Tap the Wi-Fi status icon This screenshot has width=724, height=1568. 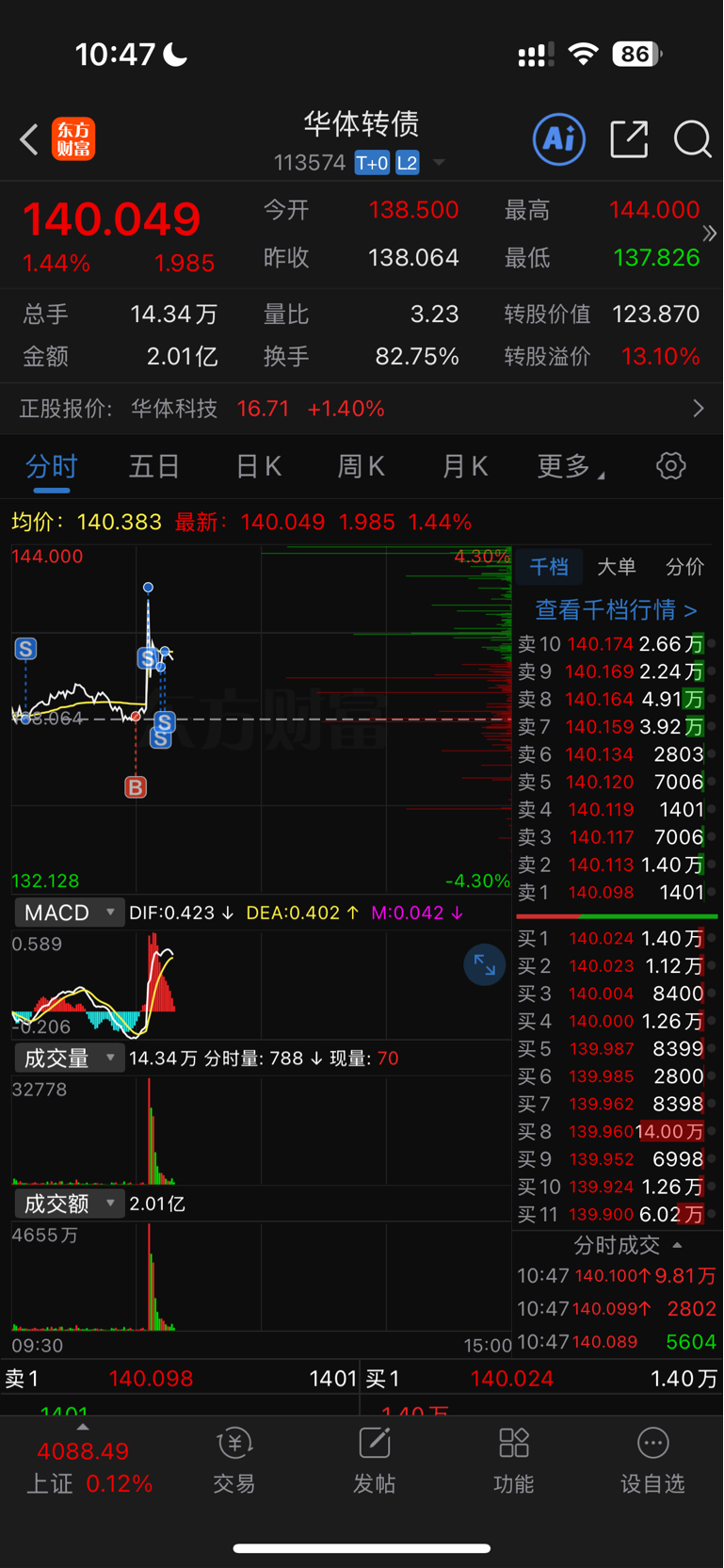tap(584, 54)
